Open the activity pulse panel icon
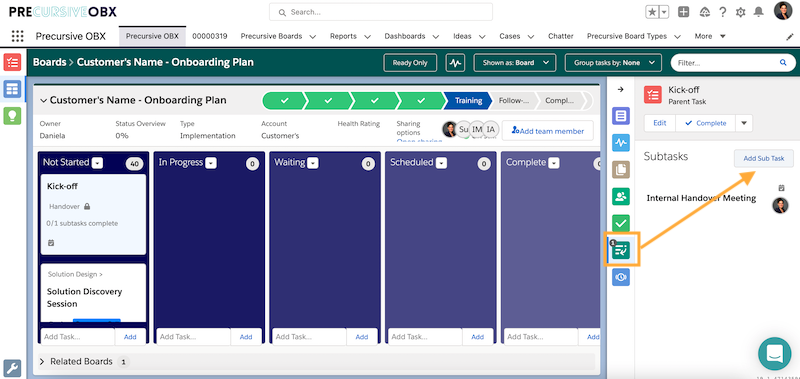Image resolution: width=800 pixels, height=379 pixels. [x=621, y=143]
